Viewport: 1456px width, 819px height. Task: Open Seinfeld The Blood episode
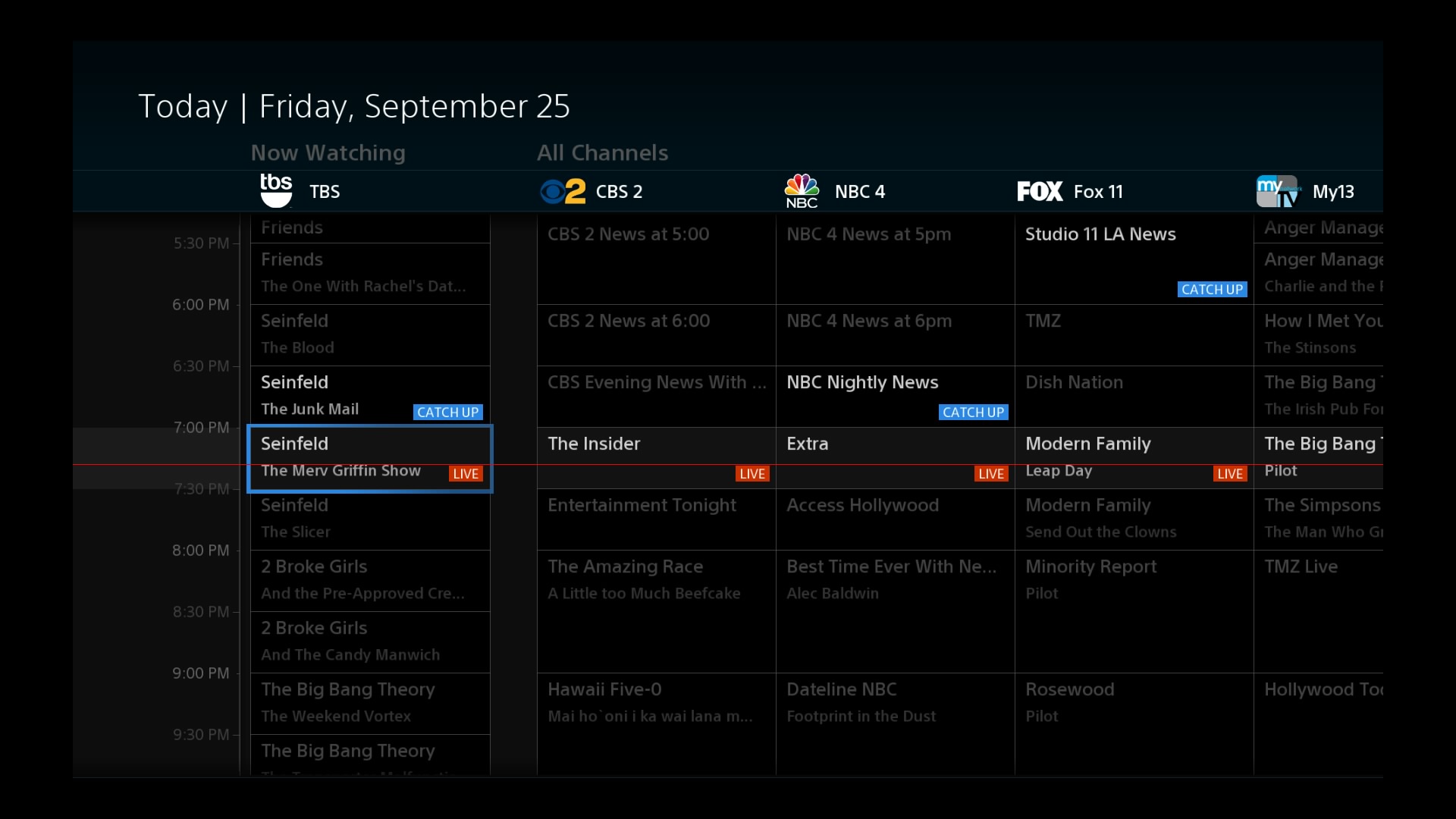tap(370, 335)
